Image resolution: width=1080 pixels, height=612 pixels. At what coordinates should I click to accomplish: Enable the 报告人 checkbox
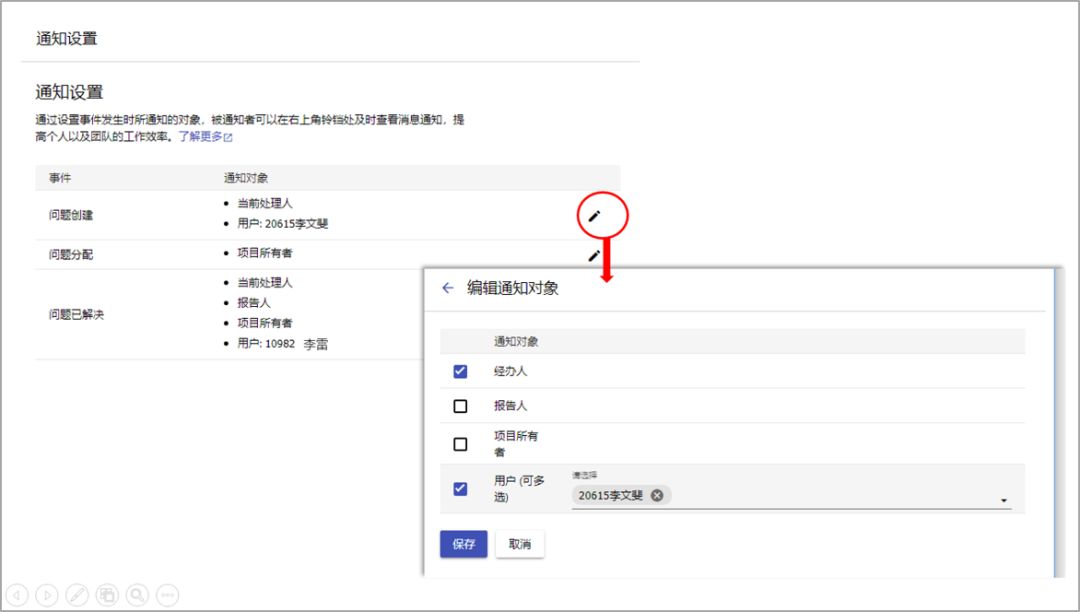[x=460, y=405]
